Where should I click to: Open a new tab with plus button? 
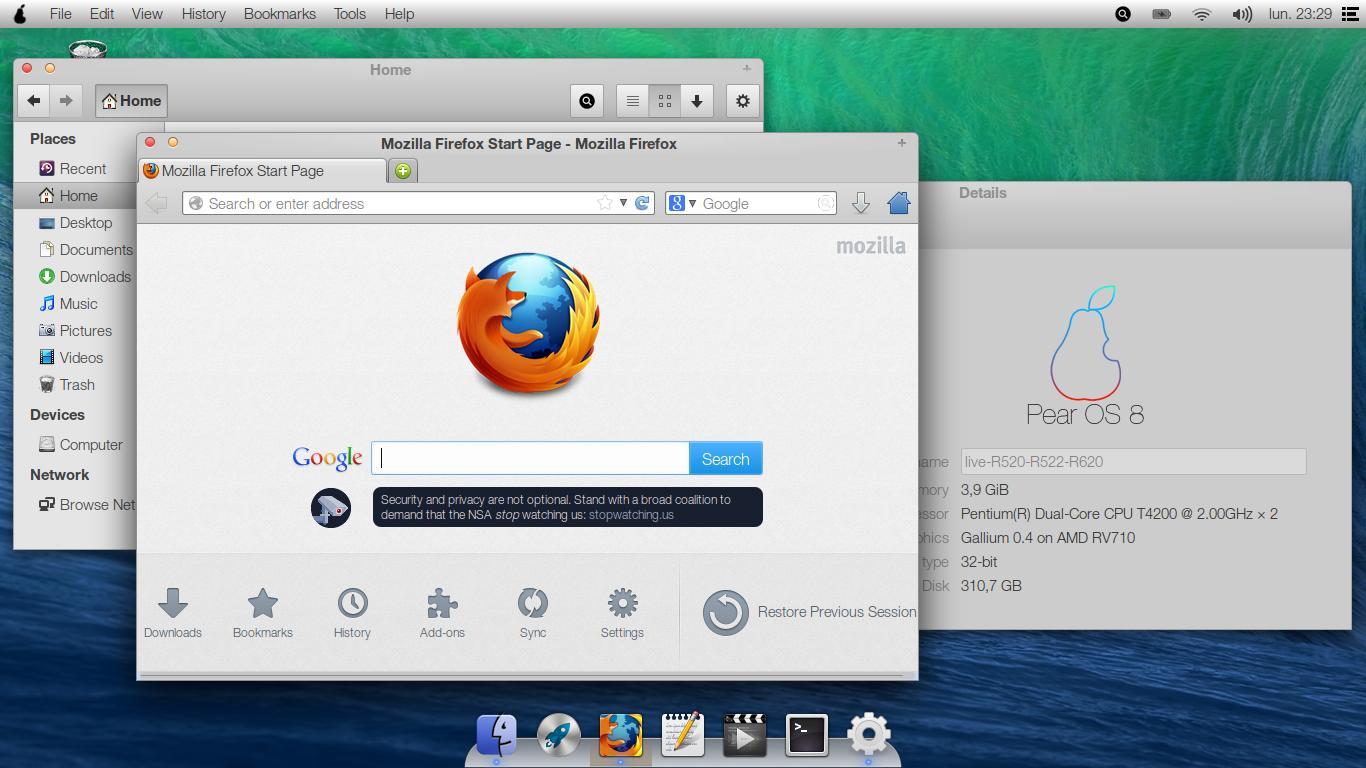pos(403,171)
